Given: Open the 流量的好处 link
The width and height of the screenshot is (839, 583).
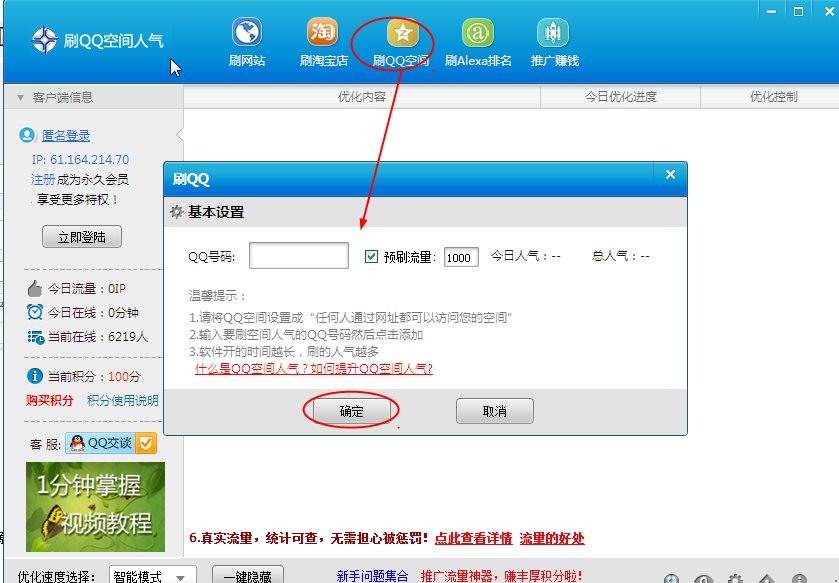Looking at the screenshot, I should point(552,538).
